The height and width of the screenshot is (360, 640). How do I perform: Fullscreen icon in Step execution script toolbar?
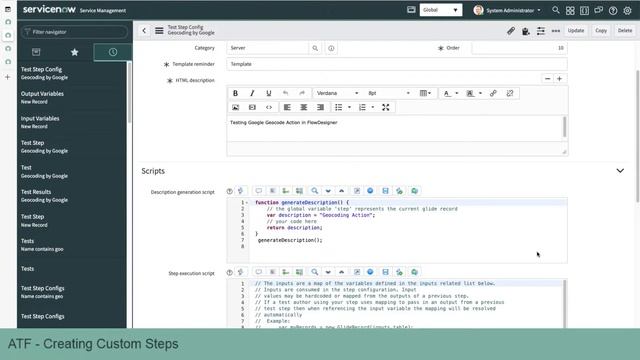(357, 272)
